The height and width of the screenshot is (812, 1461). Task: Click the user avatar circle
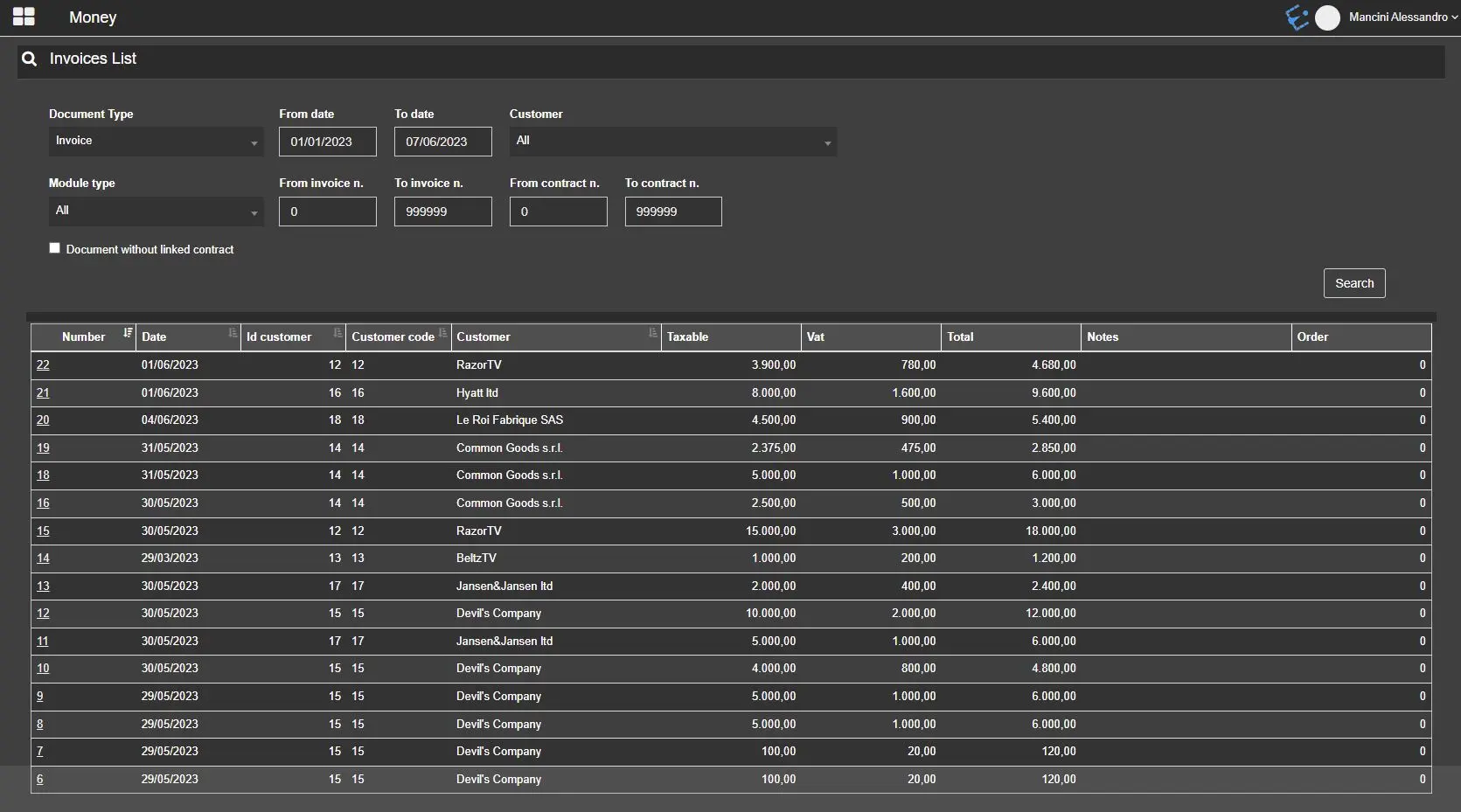(x=1327, y=17)
